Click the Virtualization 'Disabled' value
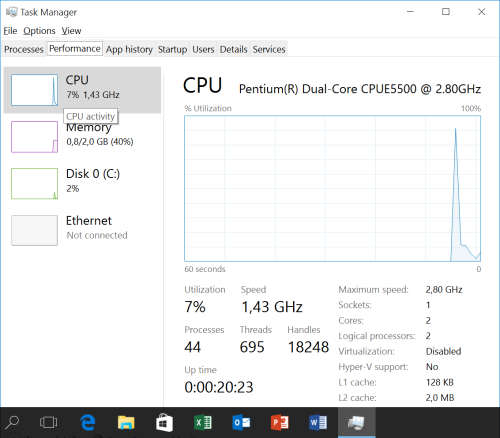Screen dimensions: 500x438 tap(443, 351)
